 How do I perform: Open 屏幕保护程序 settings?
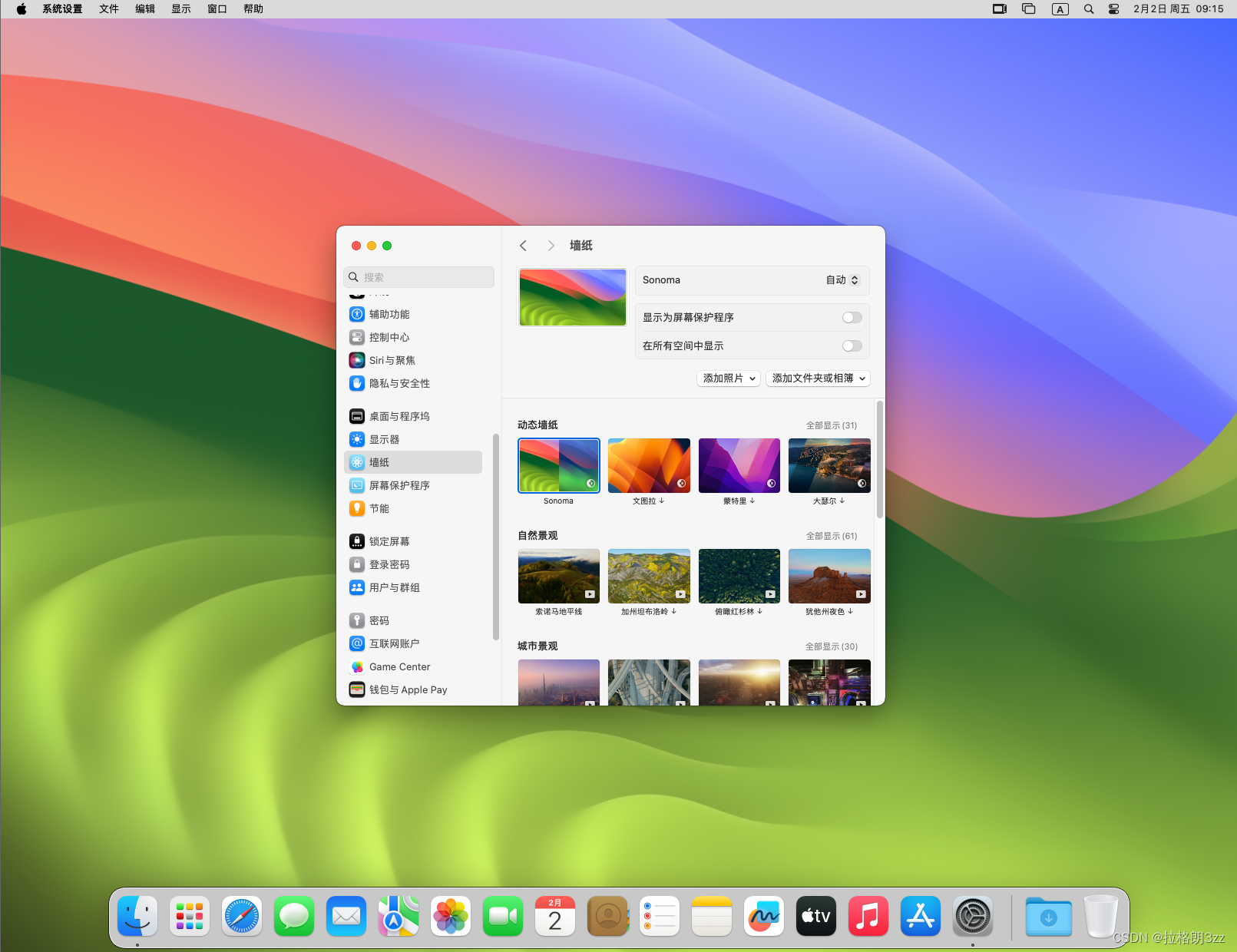(413, 485)
